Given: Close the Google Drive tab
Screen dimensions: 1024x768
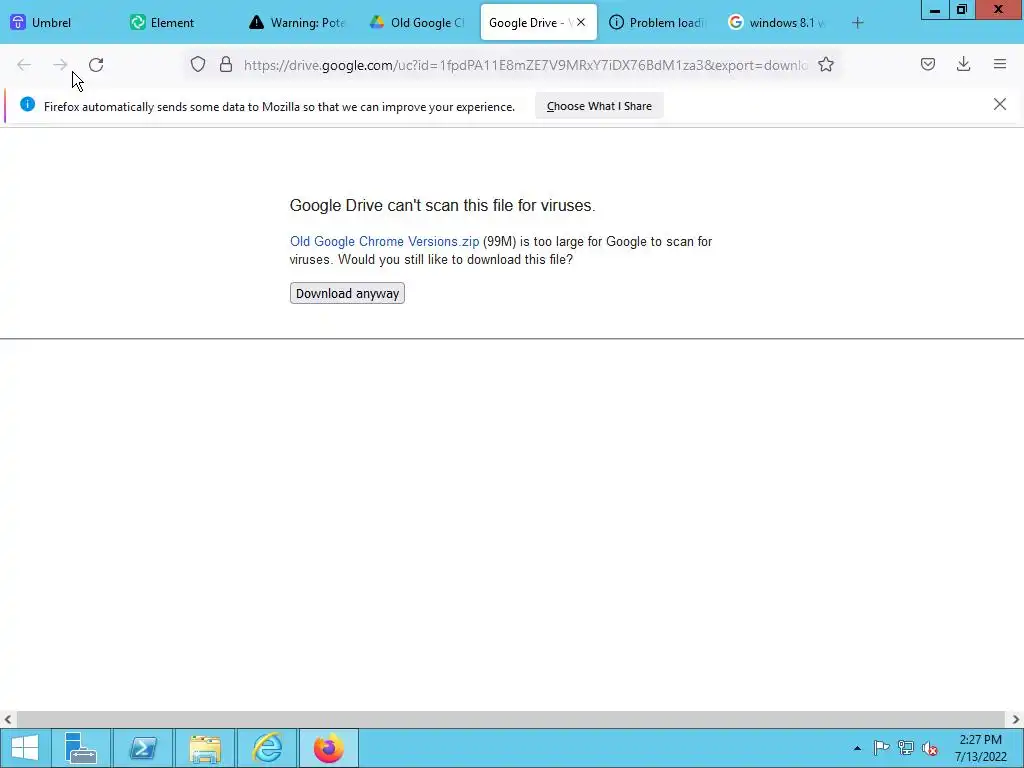Looking at the screenshot, I should 581,22.
